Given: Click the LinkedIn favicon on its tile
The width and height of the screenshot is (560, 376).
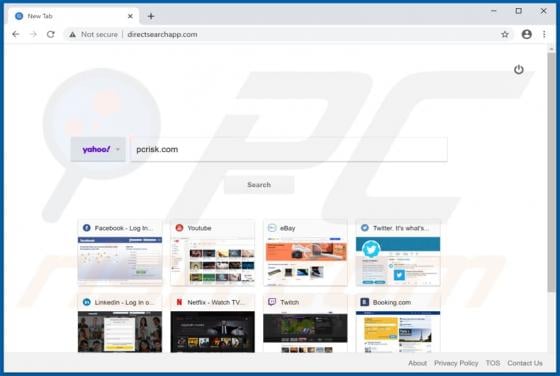Looking at the screenshot, I should (x=86, y=302).
